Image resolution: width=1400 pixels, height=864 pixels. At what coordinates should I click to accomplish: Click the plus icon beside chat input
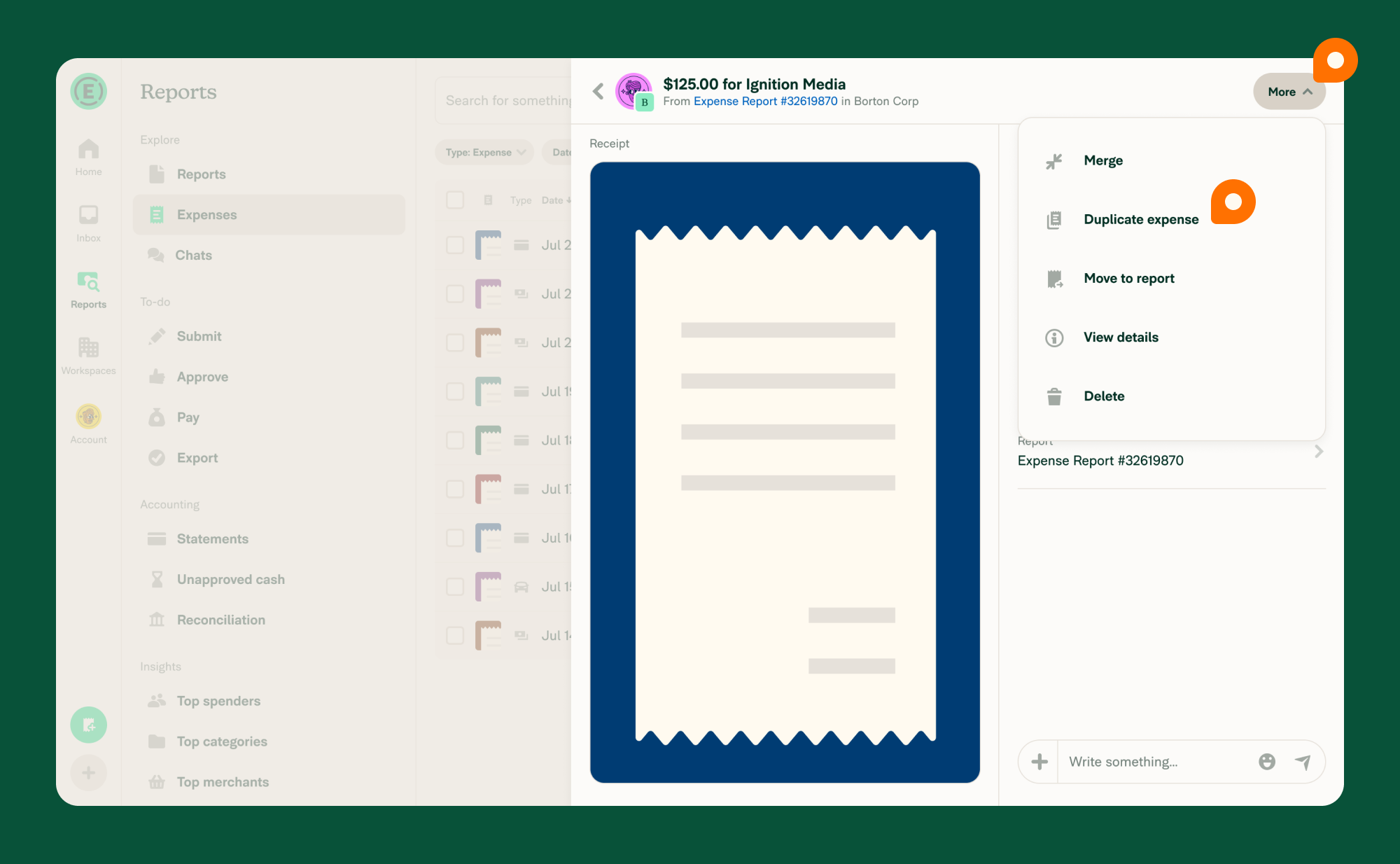[x=1040, y=761]
